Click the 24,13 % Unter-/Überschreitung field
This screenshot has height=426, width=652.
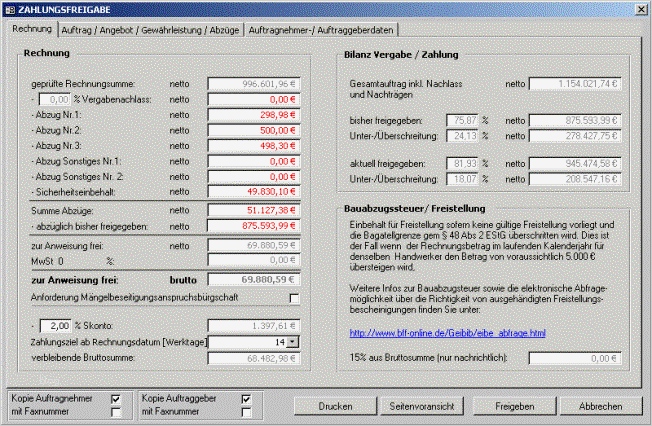(462, 136)
